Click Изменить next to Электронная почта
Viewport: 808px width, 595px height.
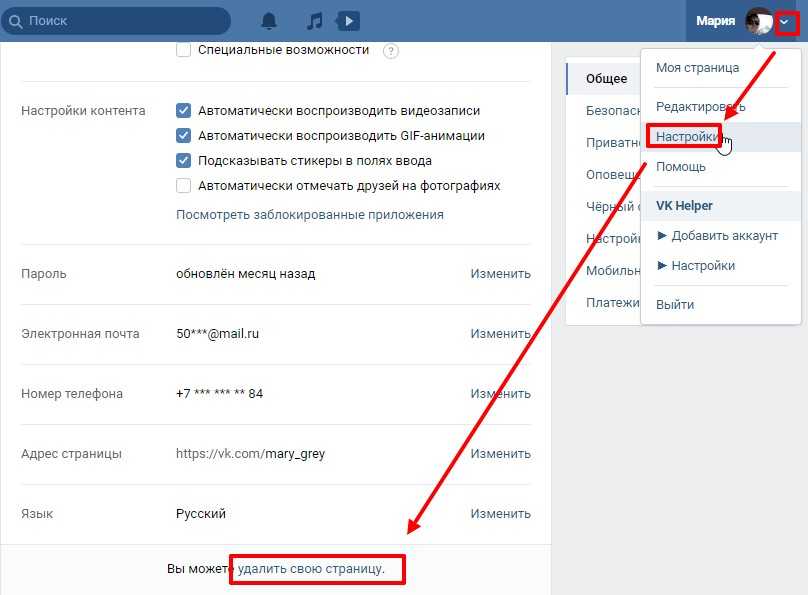pos(500,334)
